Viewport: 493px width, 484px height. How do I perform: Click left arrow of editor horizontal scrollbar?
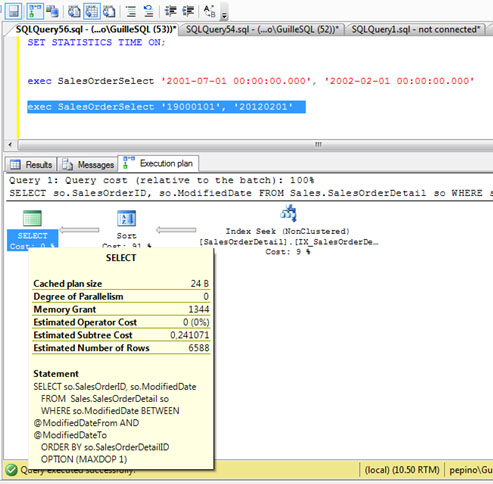[x=10, y=145]
